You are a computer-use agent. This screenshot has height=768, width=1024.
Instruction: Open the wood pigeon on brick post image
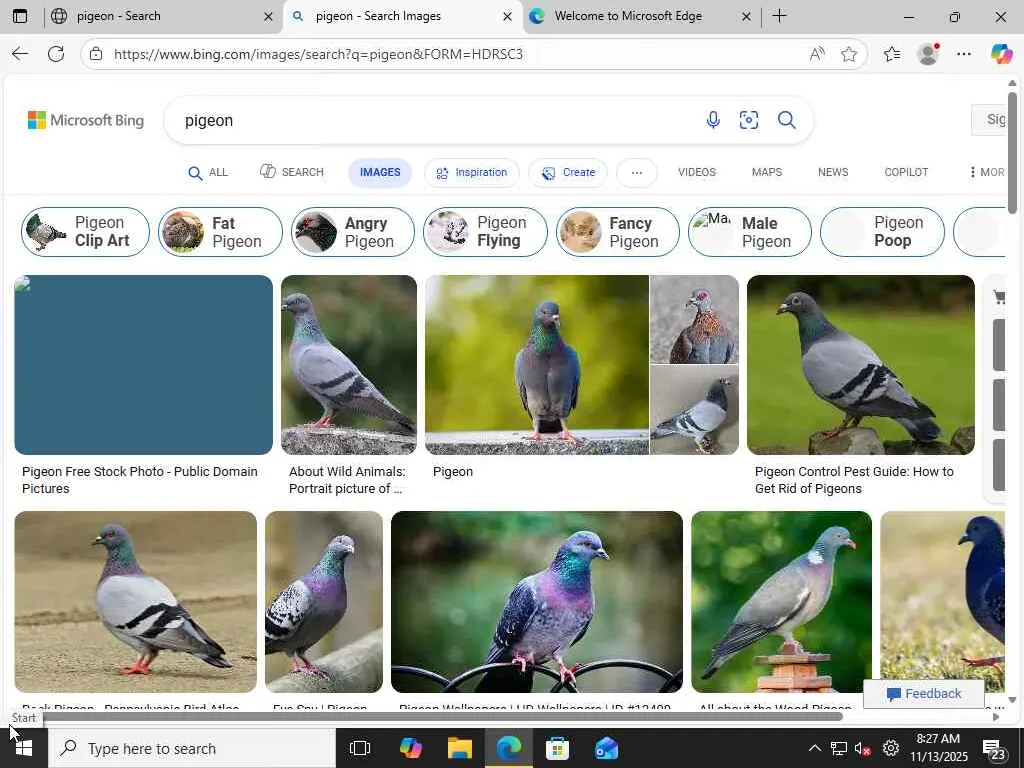pyautogui.click(x=781, y=601)
